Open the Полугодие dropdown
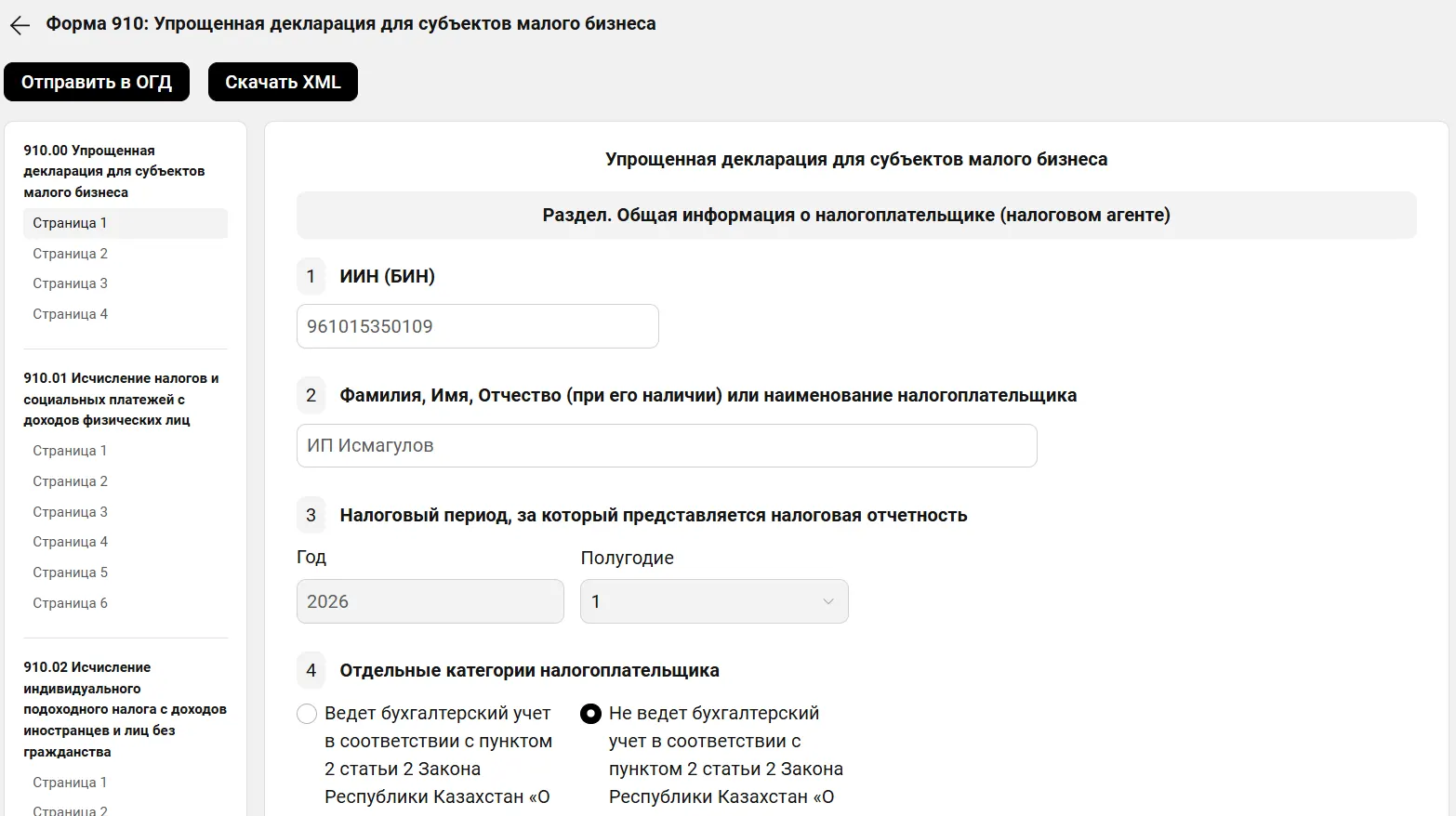Screen dimensions: 1456x816 (713, 601)
